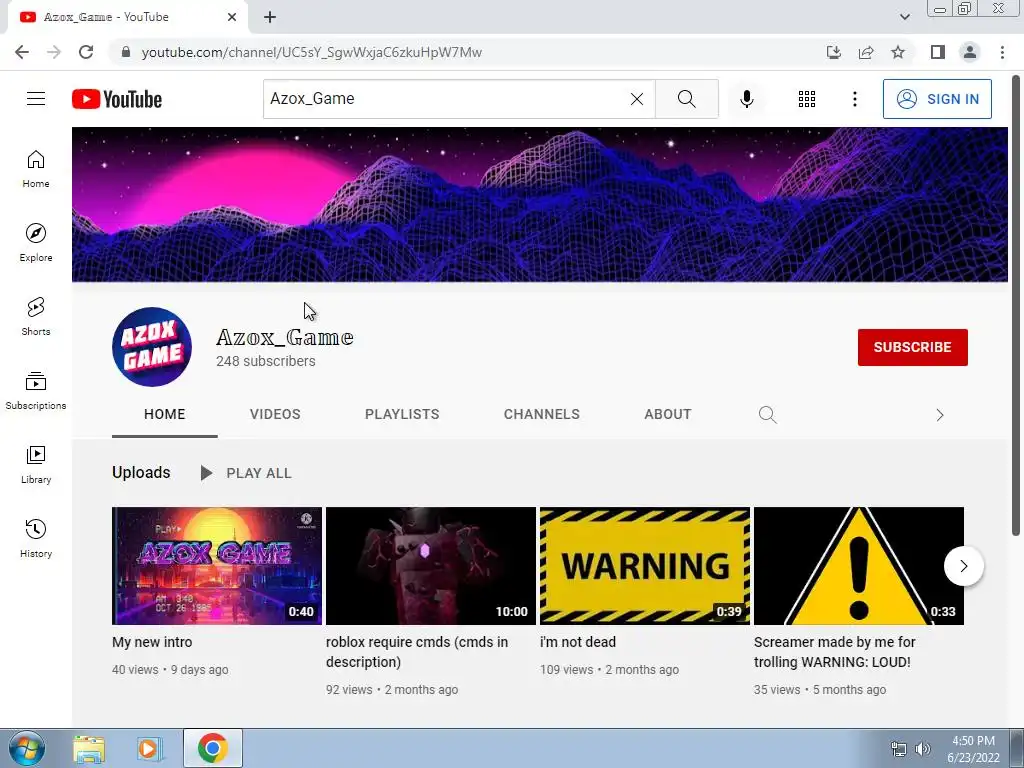Click the roblox video thumbnail
Viewport: 1024px width, 768px height.
tap(431, 566)
